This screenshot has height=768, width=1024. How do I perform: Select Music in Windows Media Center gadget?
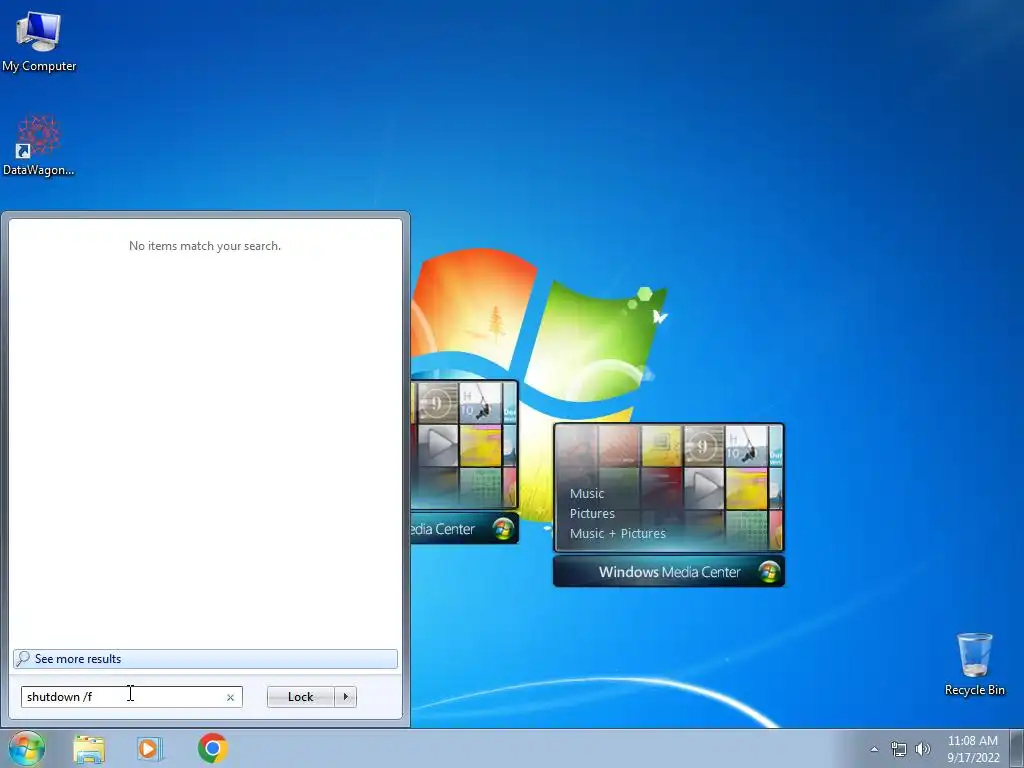(586, 494)
